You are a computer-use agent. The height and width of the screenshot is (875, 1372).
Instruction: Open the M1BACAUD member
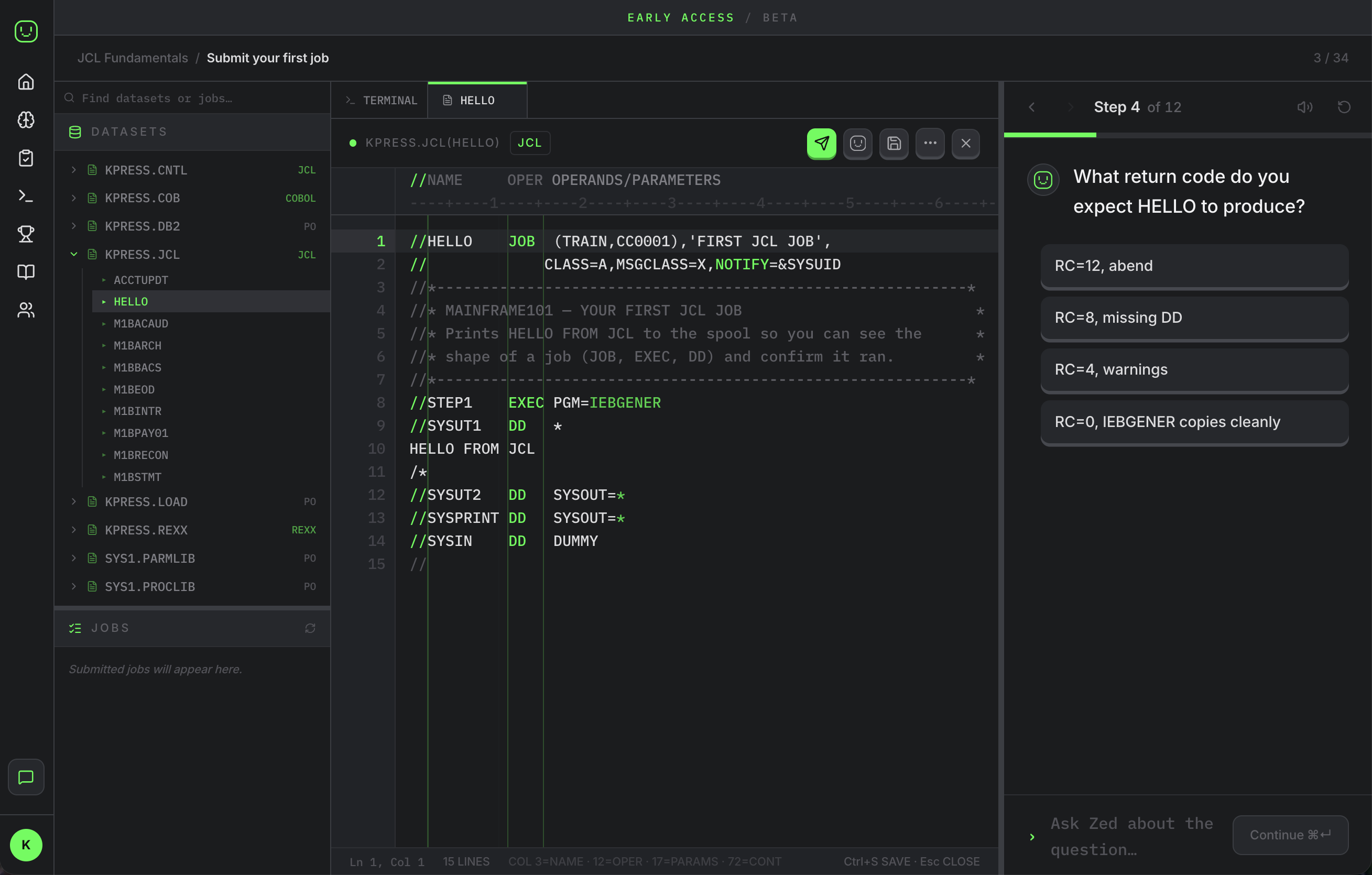click(x=211, y=324)
